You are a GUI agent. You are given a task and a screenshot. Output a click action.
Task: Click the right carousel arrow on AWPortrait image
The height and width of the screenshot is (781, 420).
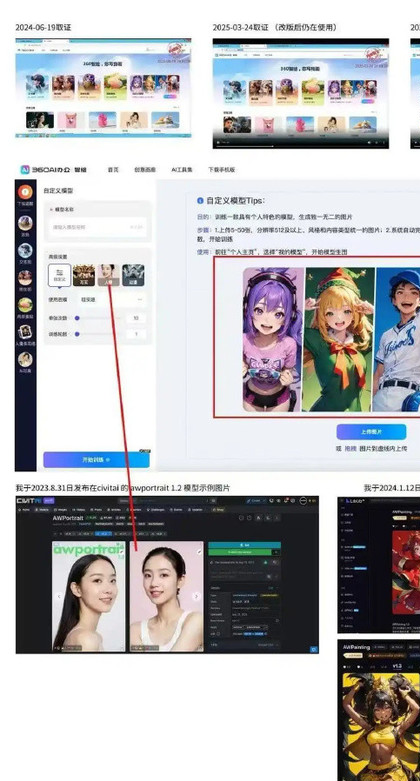point(196,596)
